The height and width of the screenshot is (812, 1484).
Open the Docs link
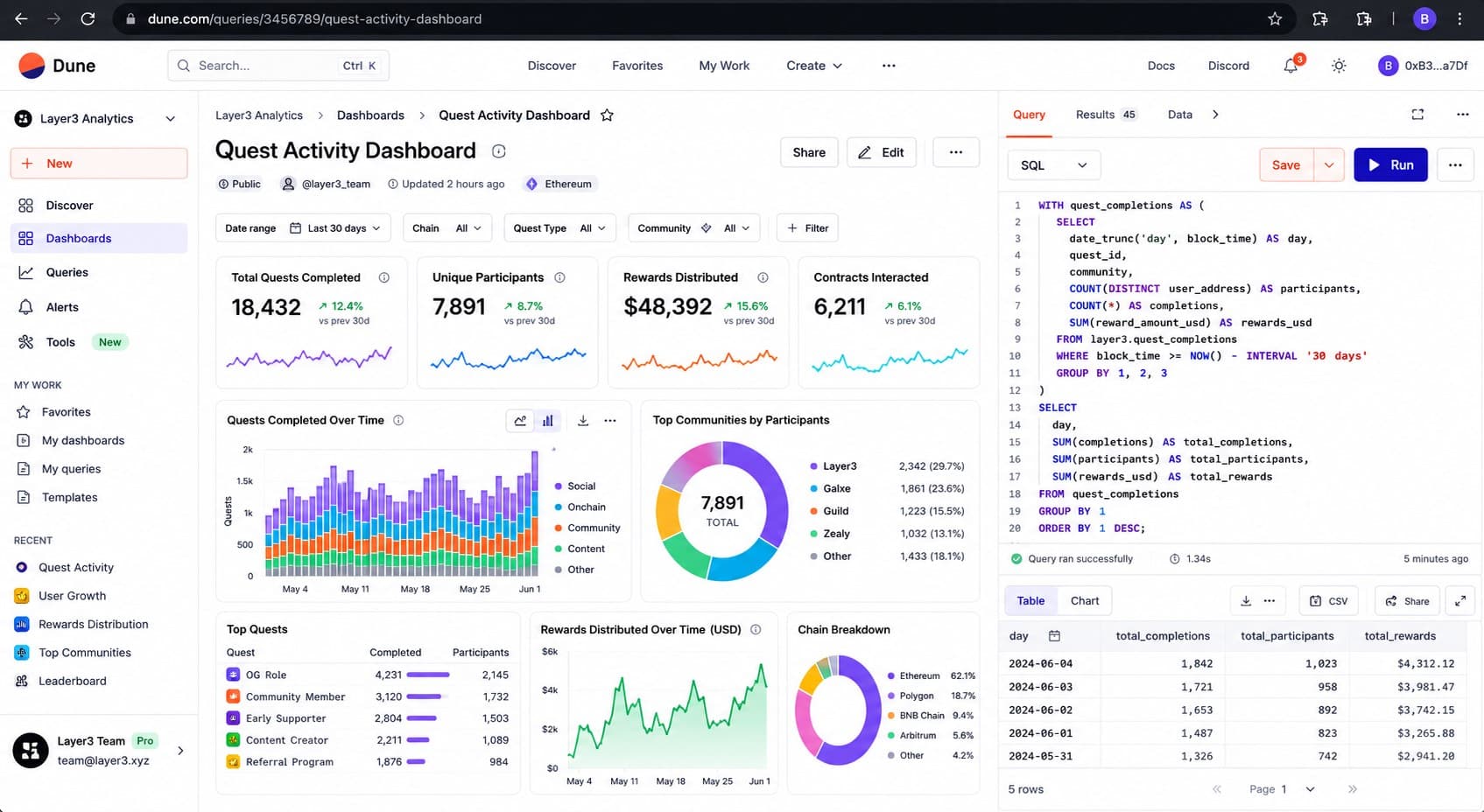click(1161, 66)
